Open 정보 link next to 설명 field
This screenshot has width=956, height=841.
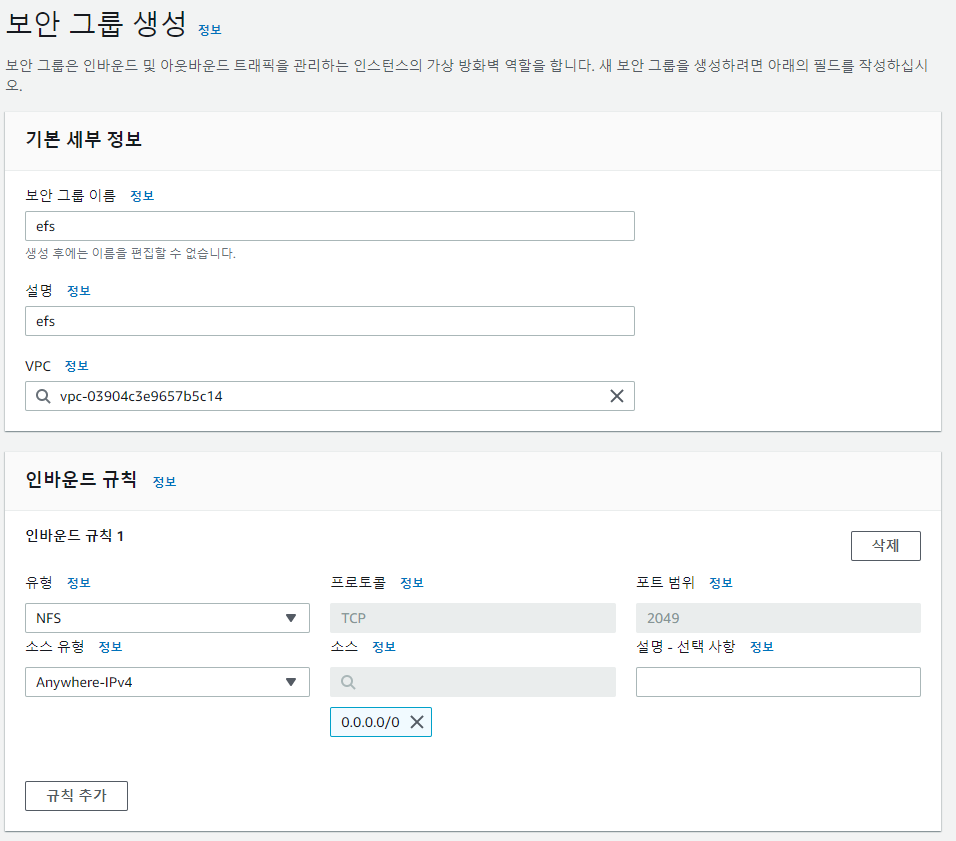(79, 291)
